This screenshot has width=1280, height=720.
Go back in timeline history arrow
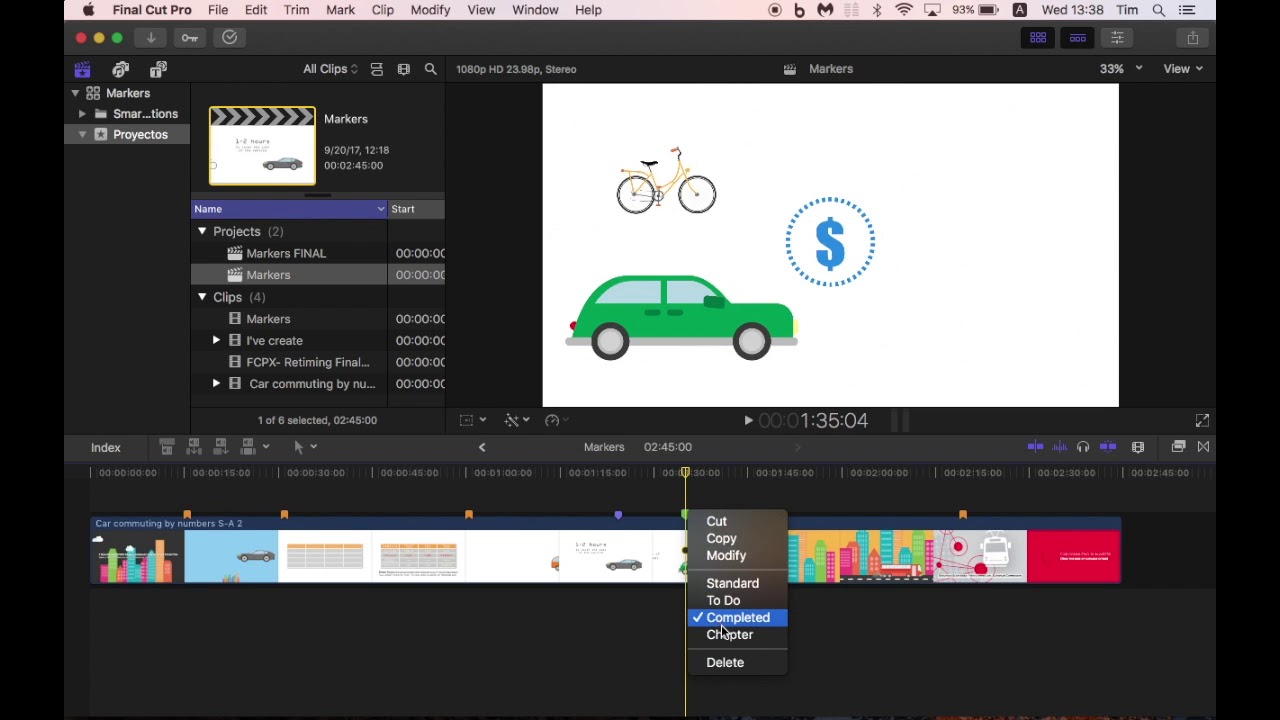(x=482, y=447)
